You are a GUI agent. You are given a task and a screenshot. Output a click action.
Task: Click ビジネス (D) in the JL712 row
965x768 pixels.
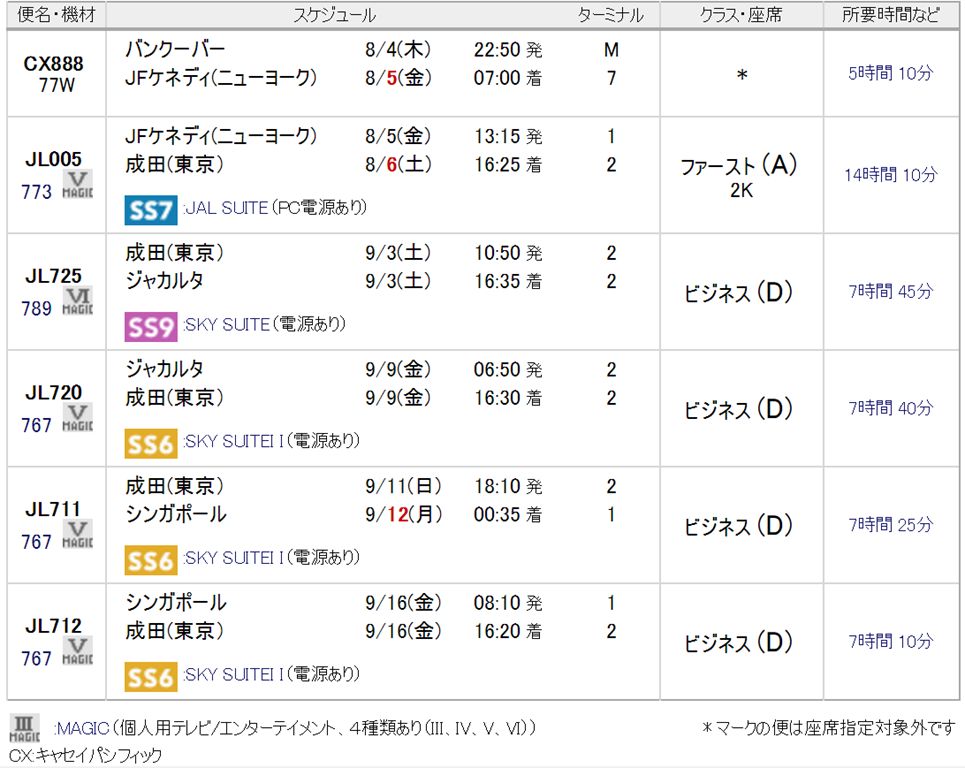(739, 642)
